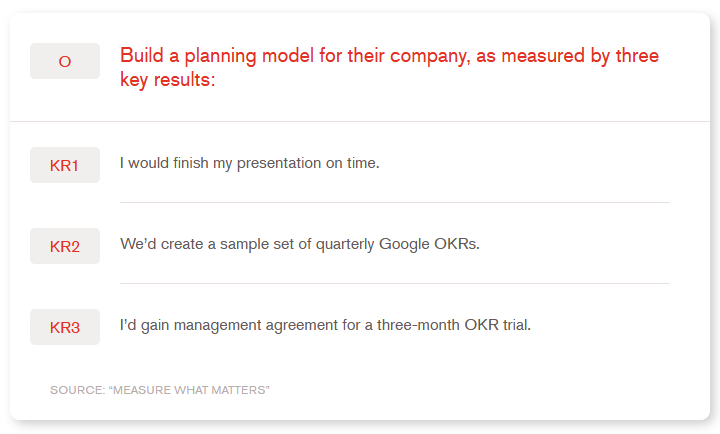
Task: Click the divider between KR2 and KR3
Action: 394,284
